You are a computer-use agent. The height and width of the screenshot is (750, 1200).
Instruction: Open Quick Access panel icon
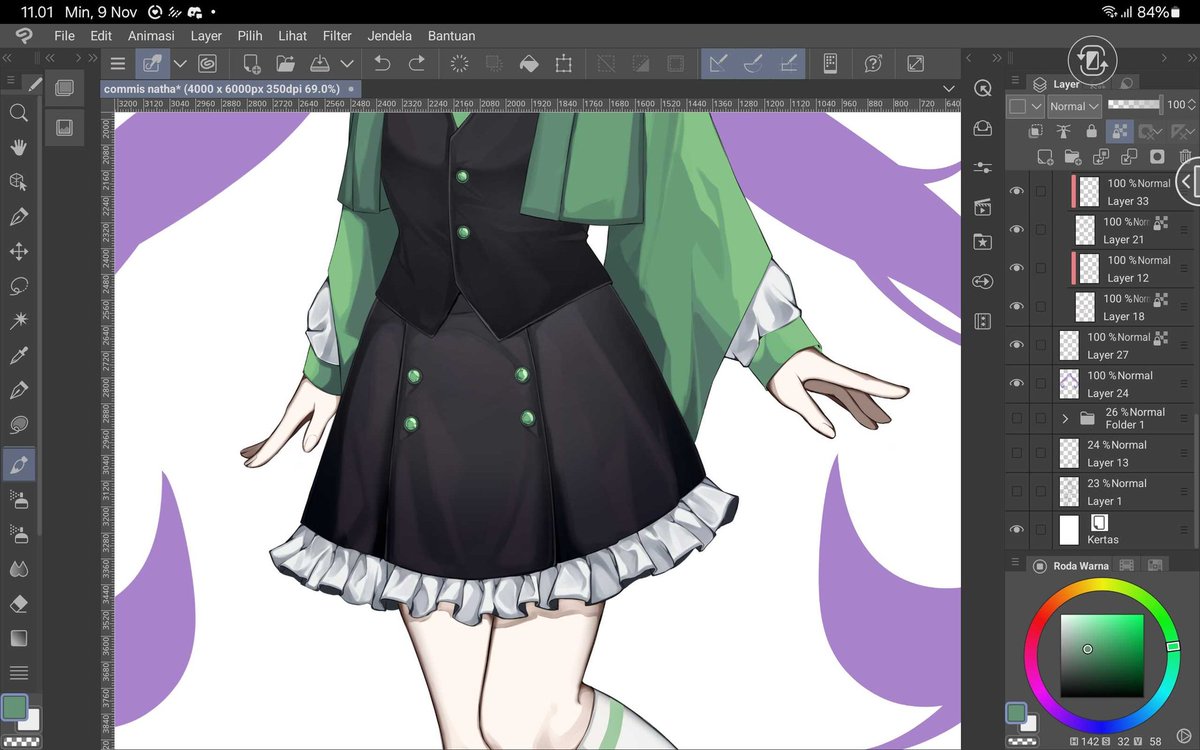click(983, 88)
